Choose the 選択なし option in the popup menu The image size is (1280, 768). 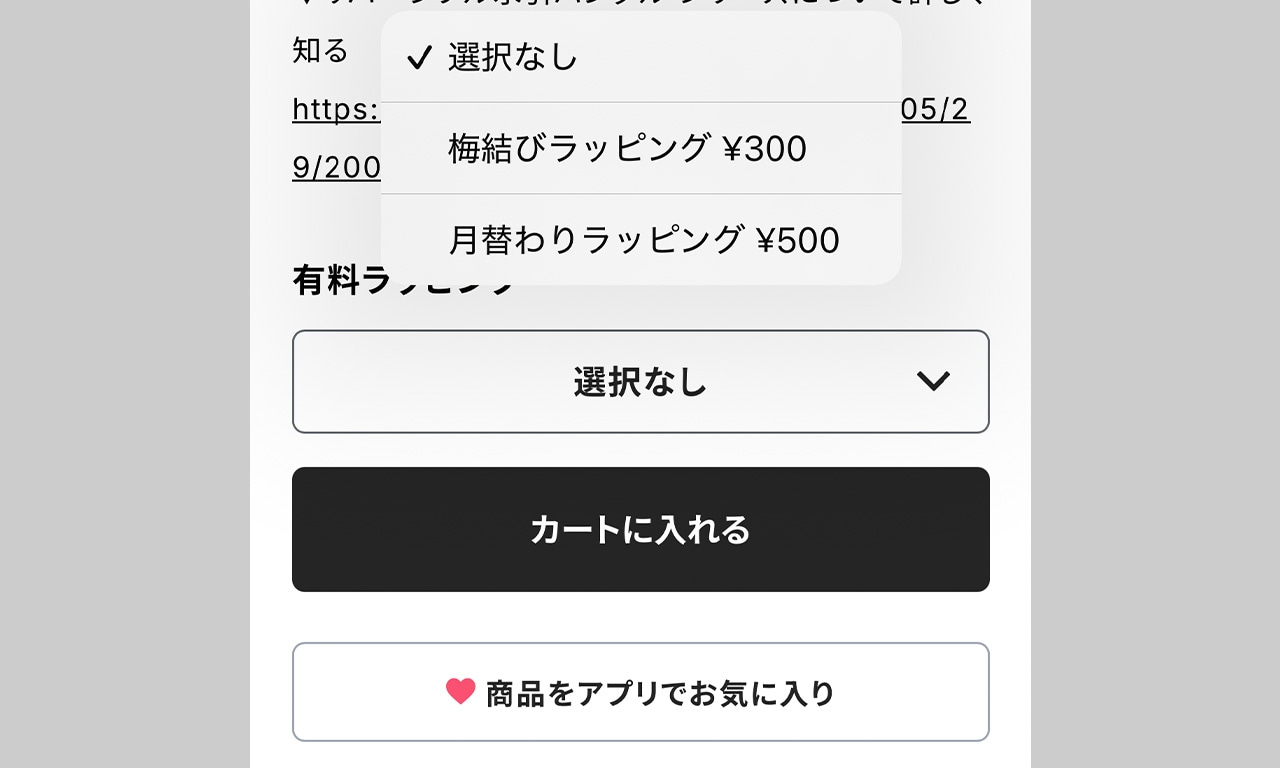(x=641, y=57)
